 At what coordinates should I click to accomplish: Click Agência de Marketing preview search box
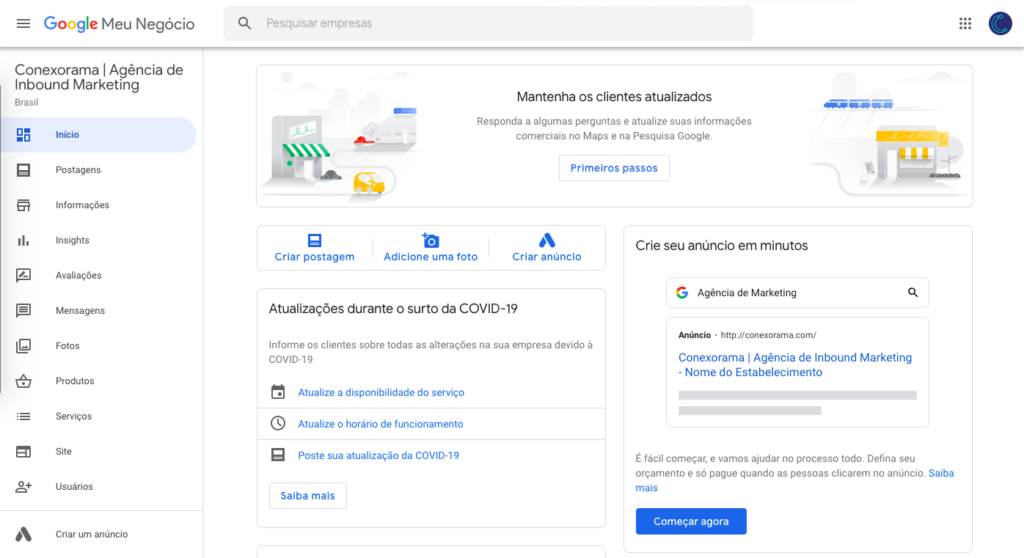797,293
